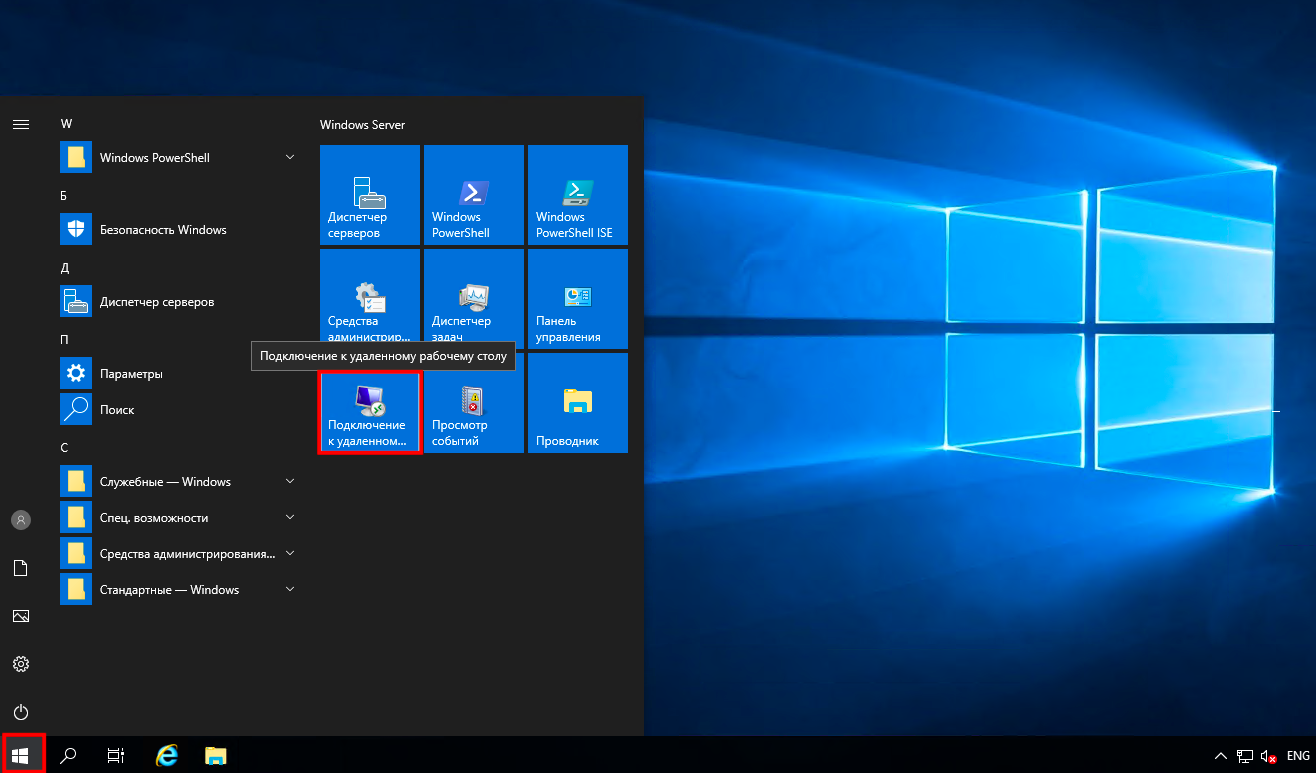Open the Панель управления tile
Image resolution: width=1316 pixels, height=773 pixels.
point(578,298)
